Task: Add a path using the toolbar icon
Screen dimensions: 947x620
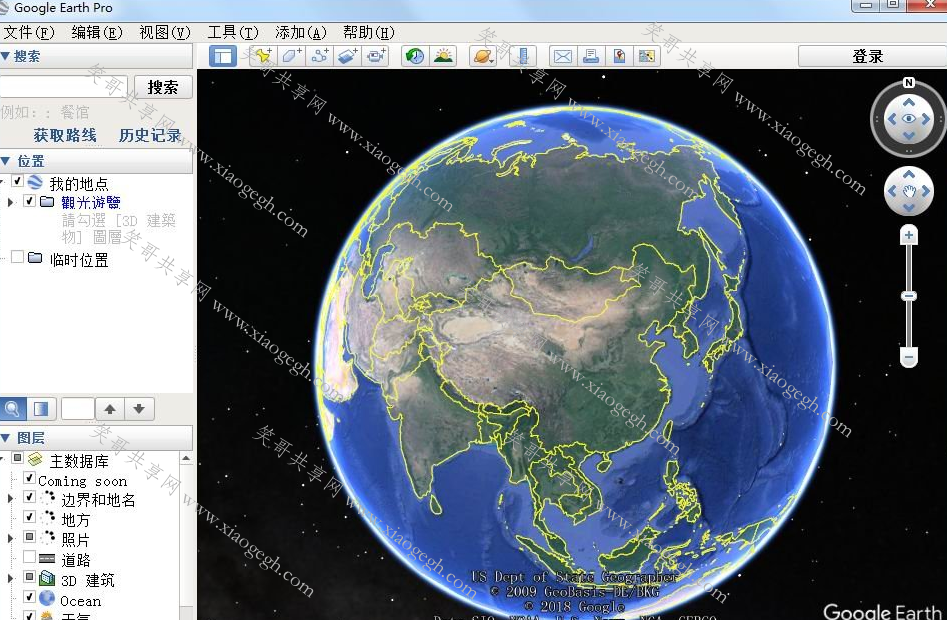Action: coord(319,56)
